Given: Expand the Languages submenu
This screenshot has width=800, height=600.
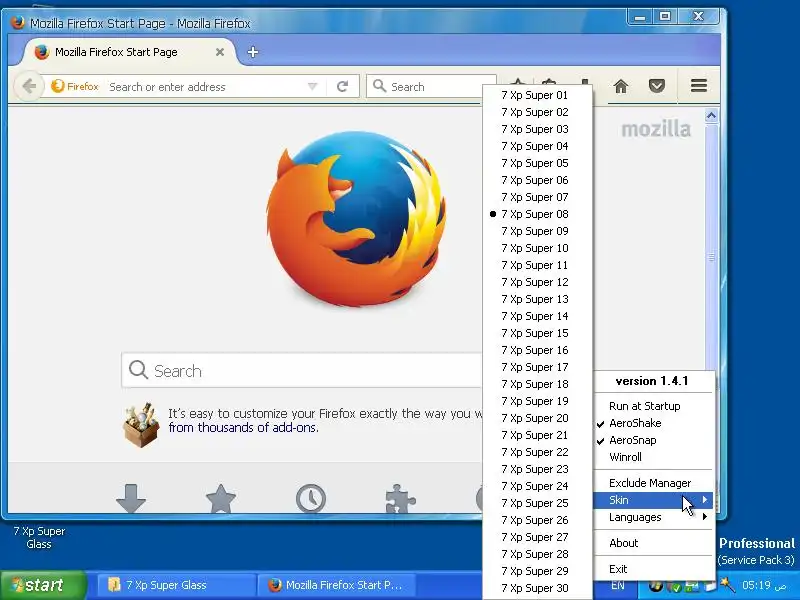Looking at the screenshot, I should [654, 517].
